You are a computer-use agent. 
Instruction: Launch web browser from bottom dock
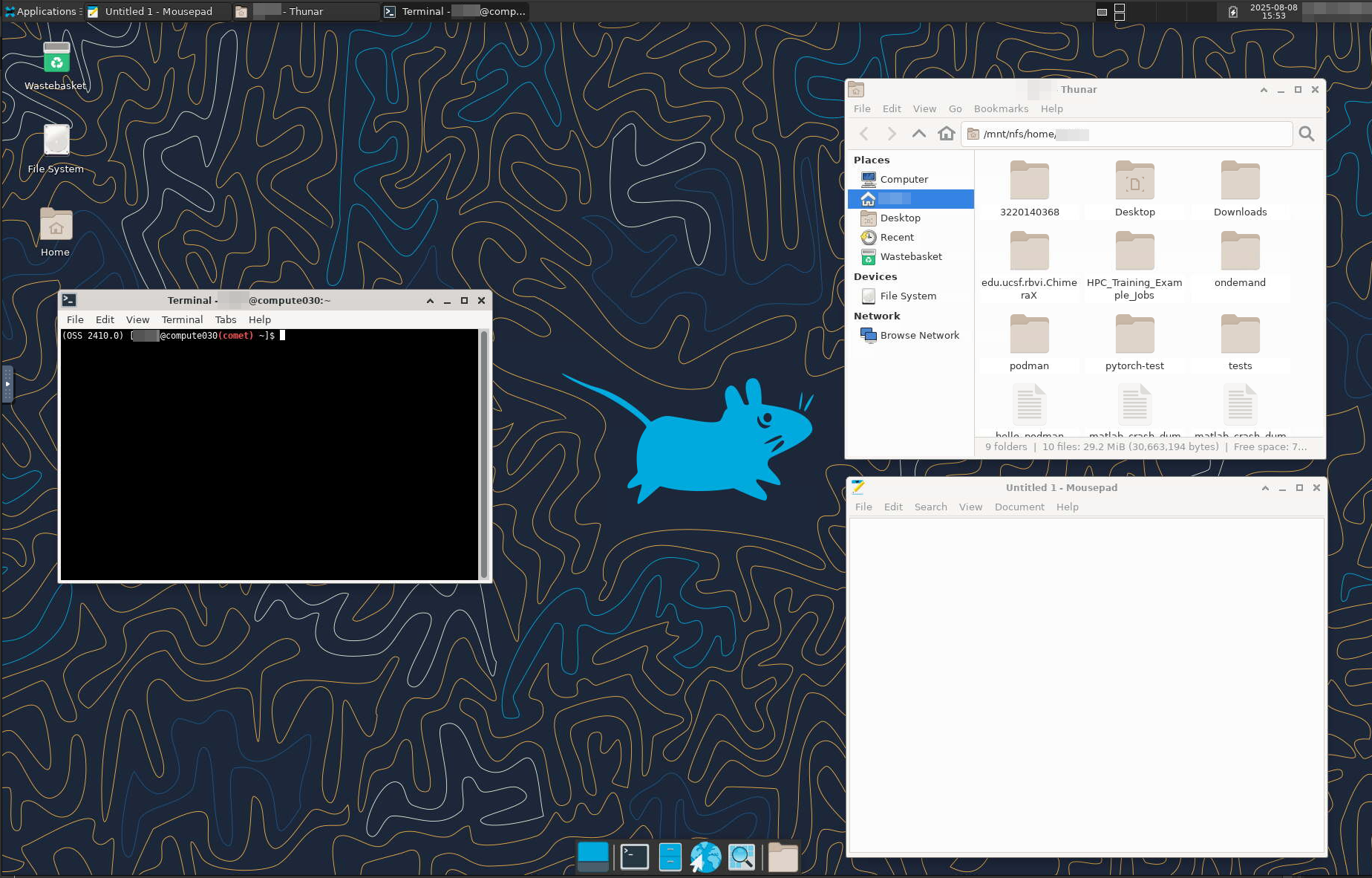tap(705, 856)
